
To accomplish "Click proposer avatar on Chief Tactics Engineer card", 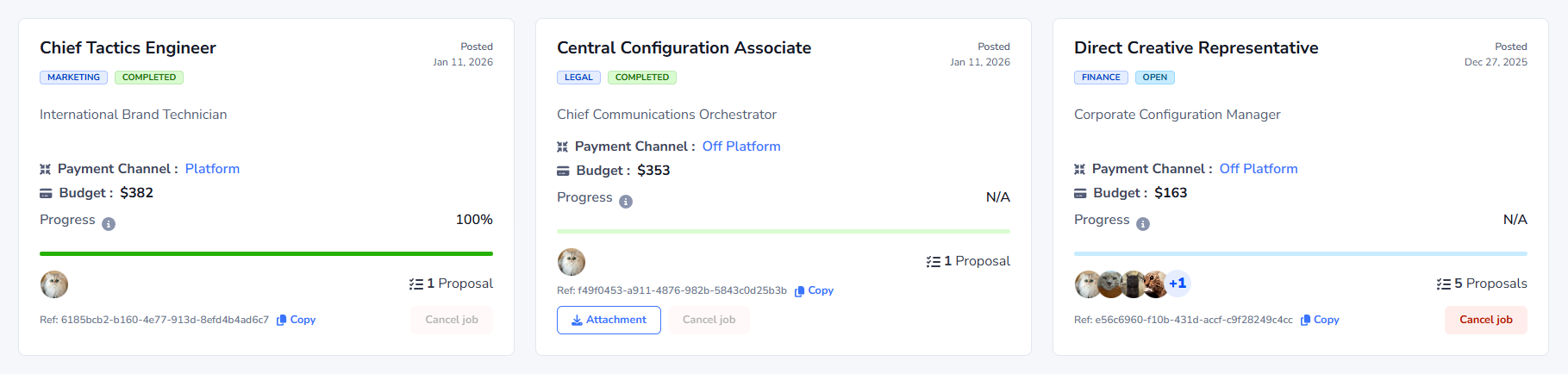I will pyautogui.click(x=54, y=284).
